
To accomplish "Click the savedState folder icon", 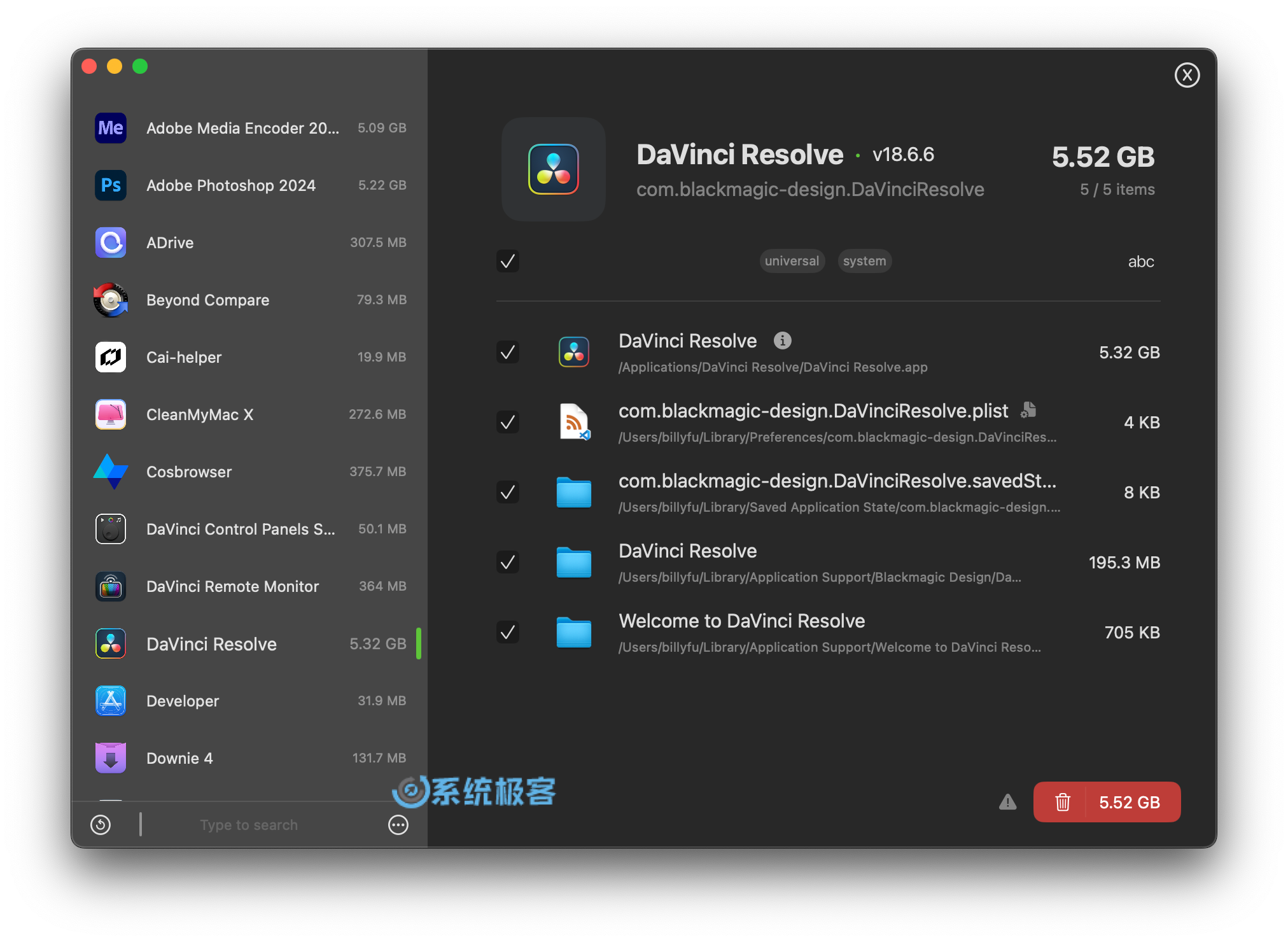I will point(574,492).
